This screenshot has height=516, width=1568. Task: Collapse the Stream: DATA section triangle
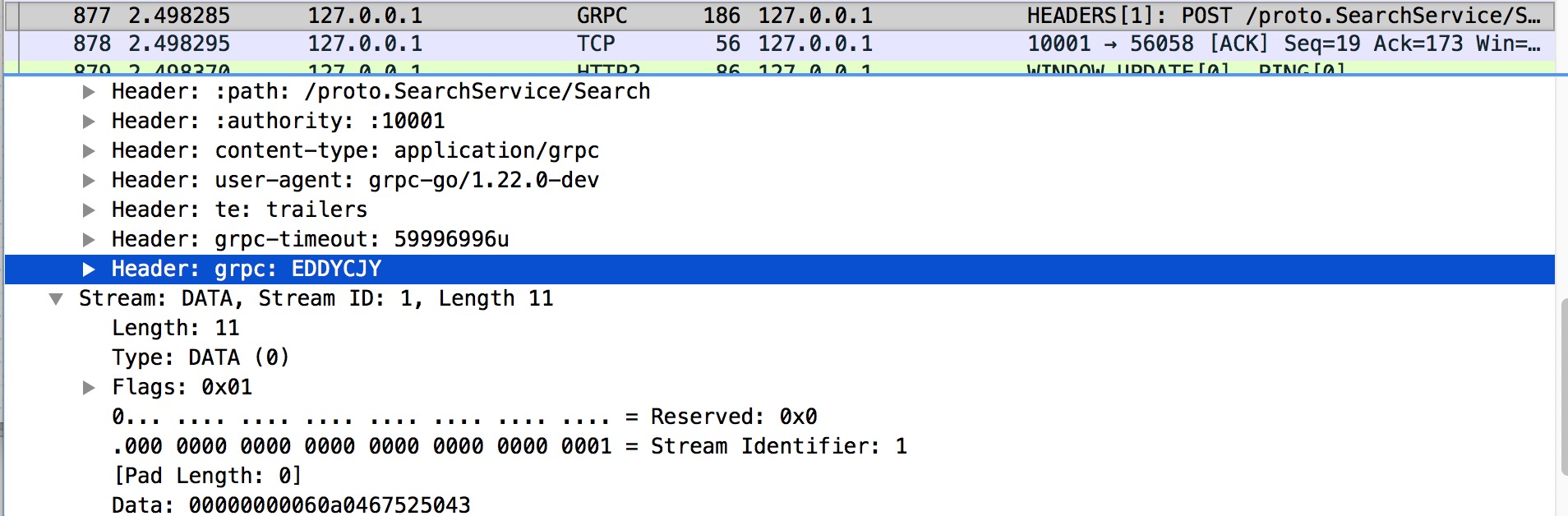click(56, 299)
